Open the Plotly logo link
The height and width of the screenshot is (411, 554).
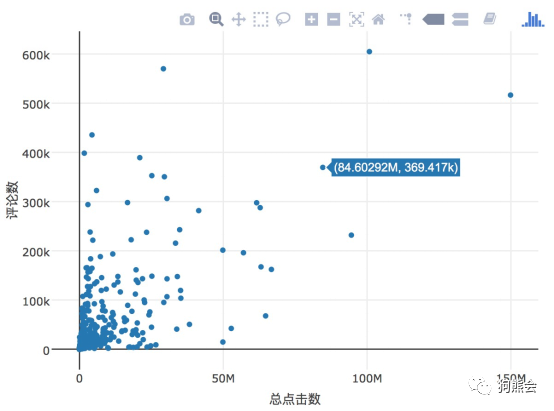[533, 19]
